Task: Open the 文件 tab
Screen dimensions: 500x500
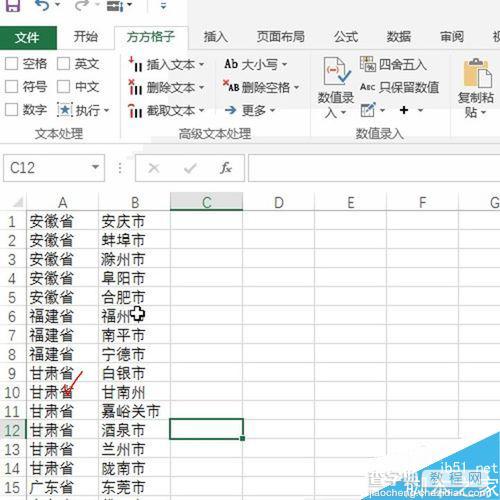Action: 28,37
